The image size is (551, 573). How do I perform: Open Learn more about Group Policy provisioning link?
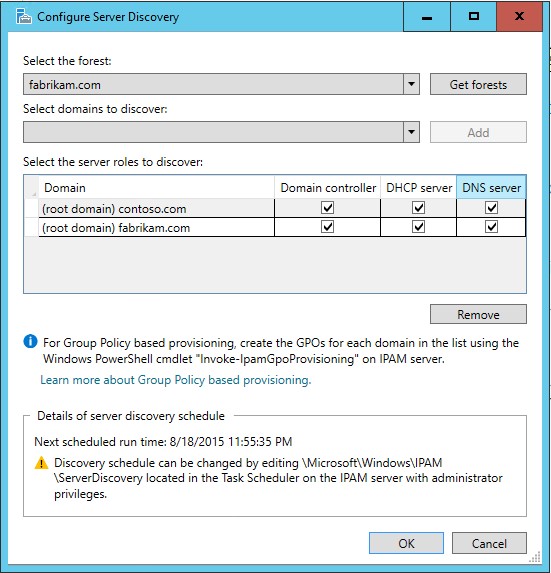(176, 380)
